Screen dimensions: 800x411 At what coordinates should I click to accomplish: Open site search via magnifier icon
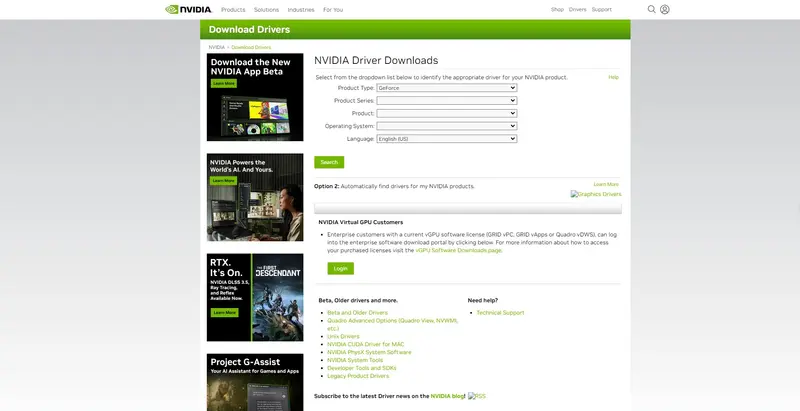click(x=652, y=9)
